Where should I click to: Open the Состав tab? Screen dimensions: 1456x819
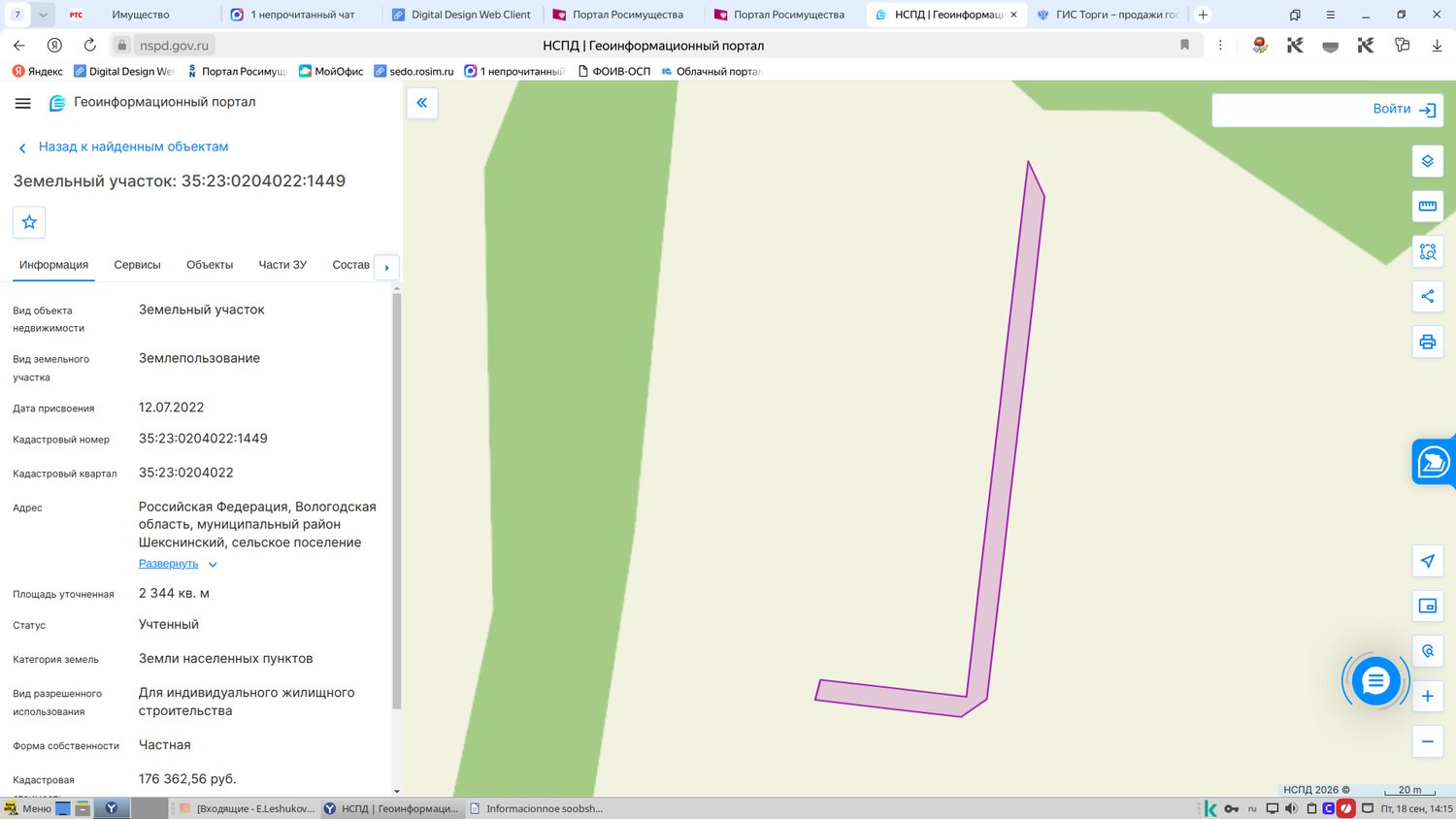[350, 265]
